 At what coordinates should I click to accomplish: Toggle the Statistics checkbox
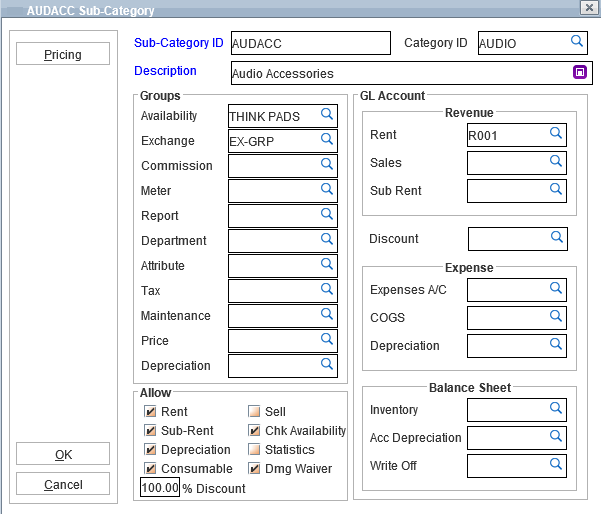coord(254,450)
